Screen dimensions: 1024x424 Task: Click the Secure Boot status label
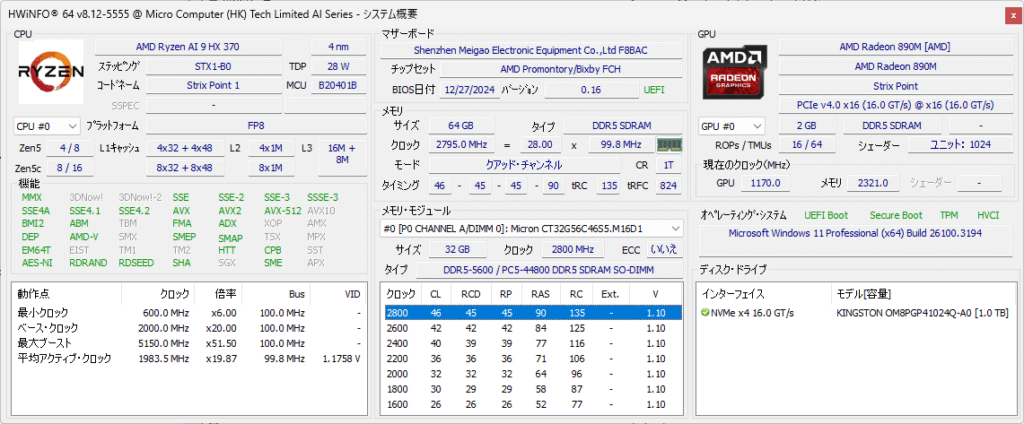pos(895,215)
